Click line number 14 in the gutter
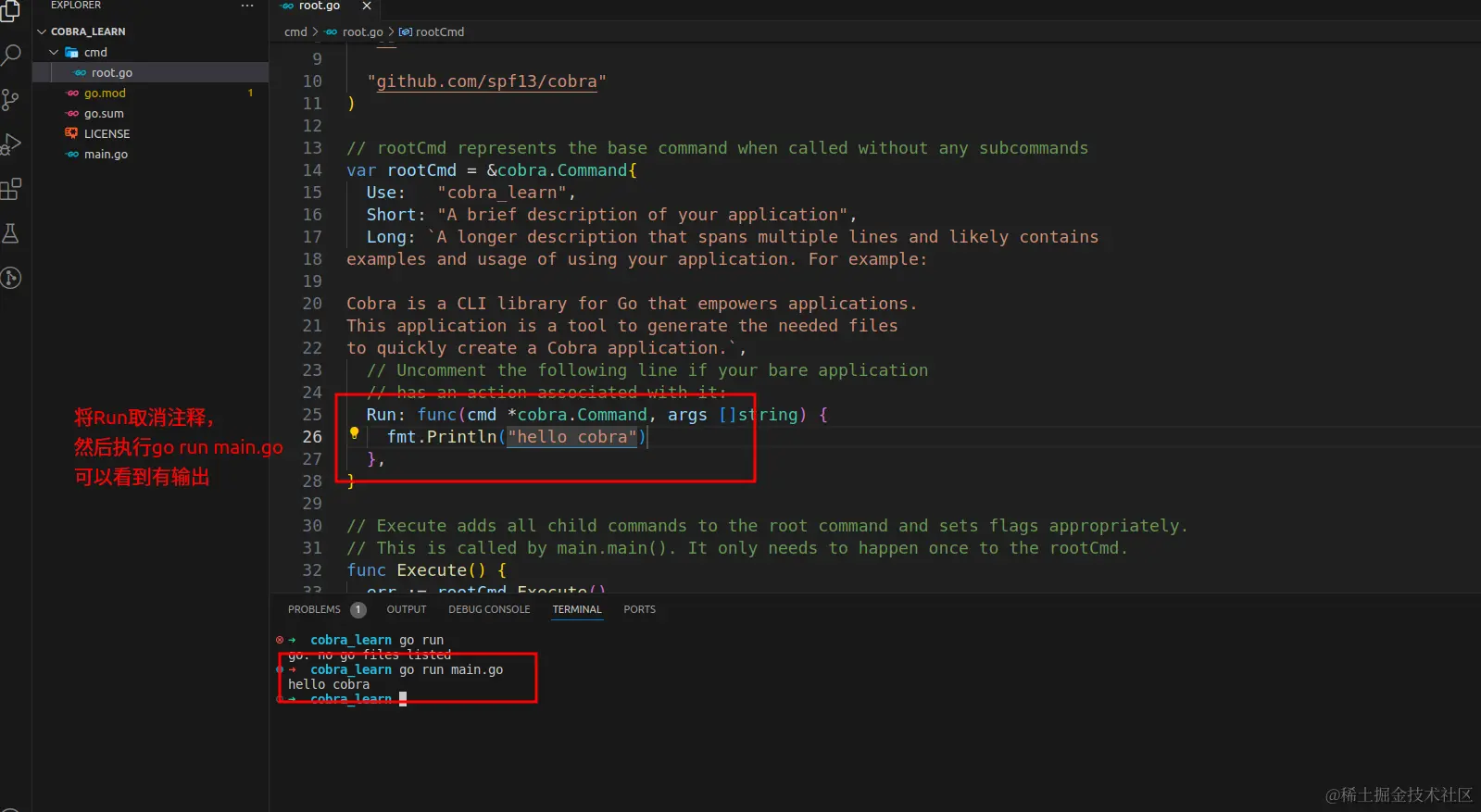The height and width of the screenshot is (812, 1481). coord(312,170)
